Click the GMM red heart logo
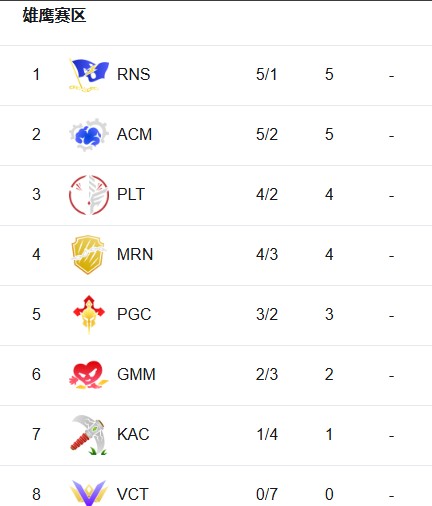The width and height of the screenshot is (432, 506). 89,374
